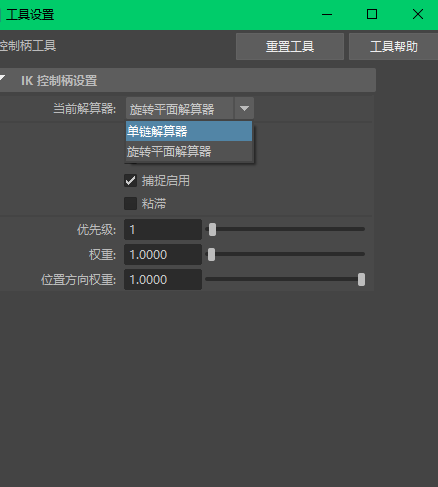Click the 控制柄工具 label
The height and width of the screenshot is (487, 438).
click(x=28, y=46)
